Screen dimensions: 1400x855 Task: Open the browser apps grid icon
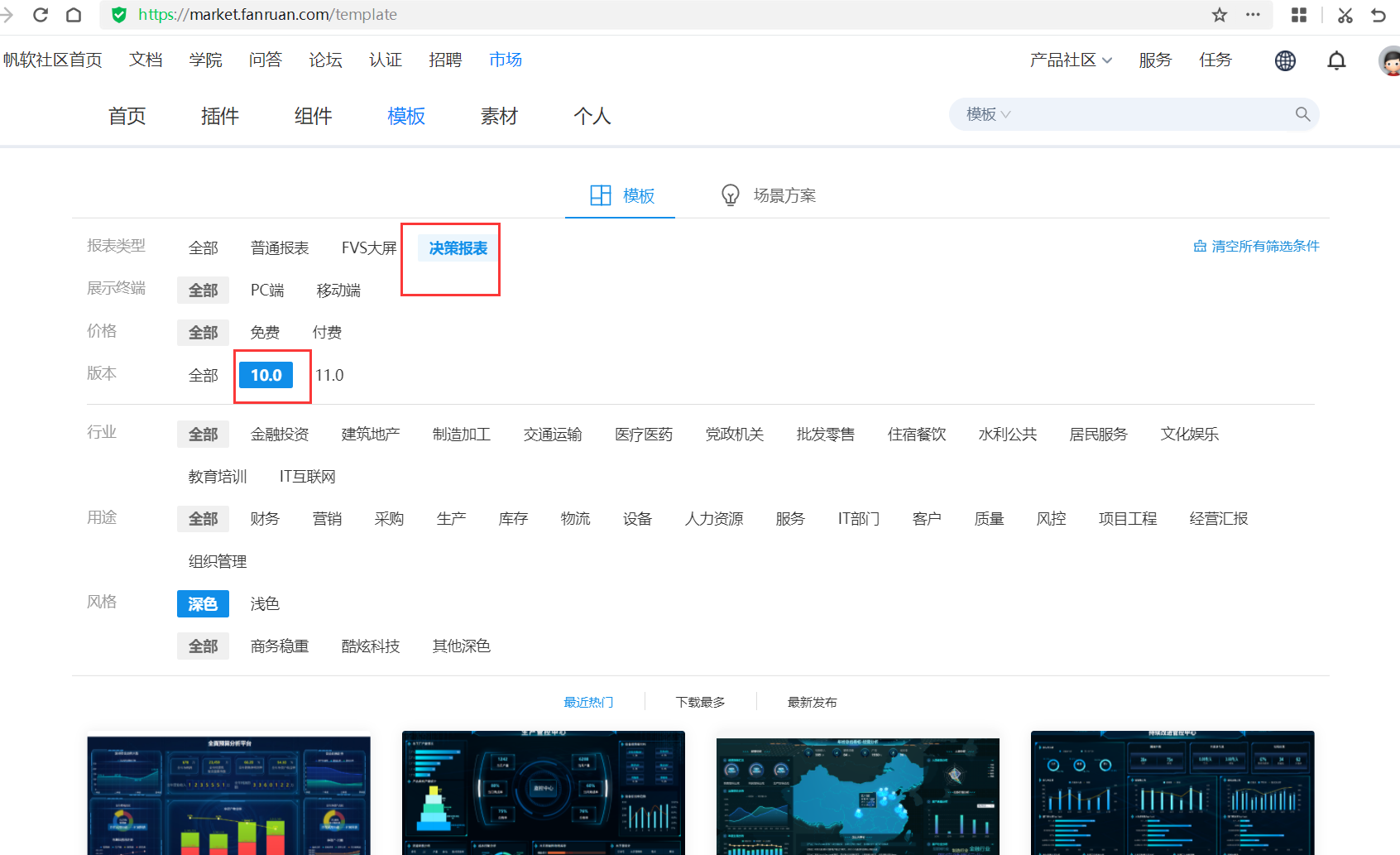tap(1299, 15)
